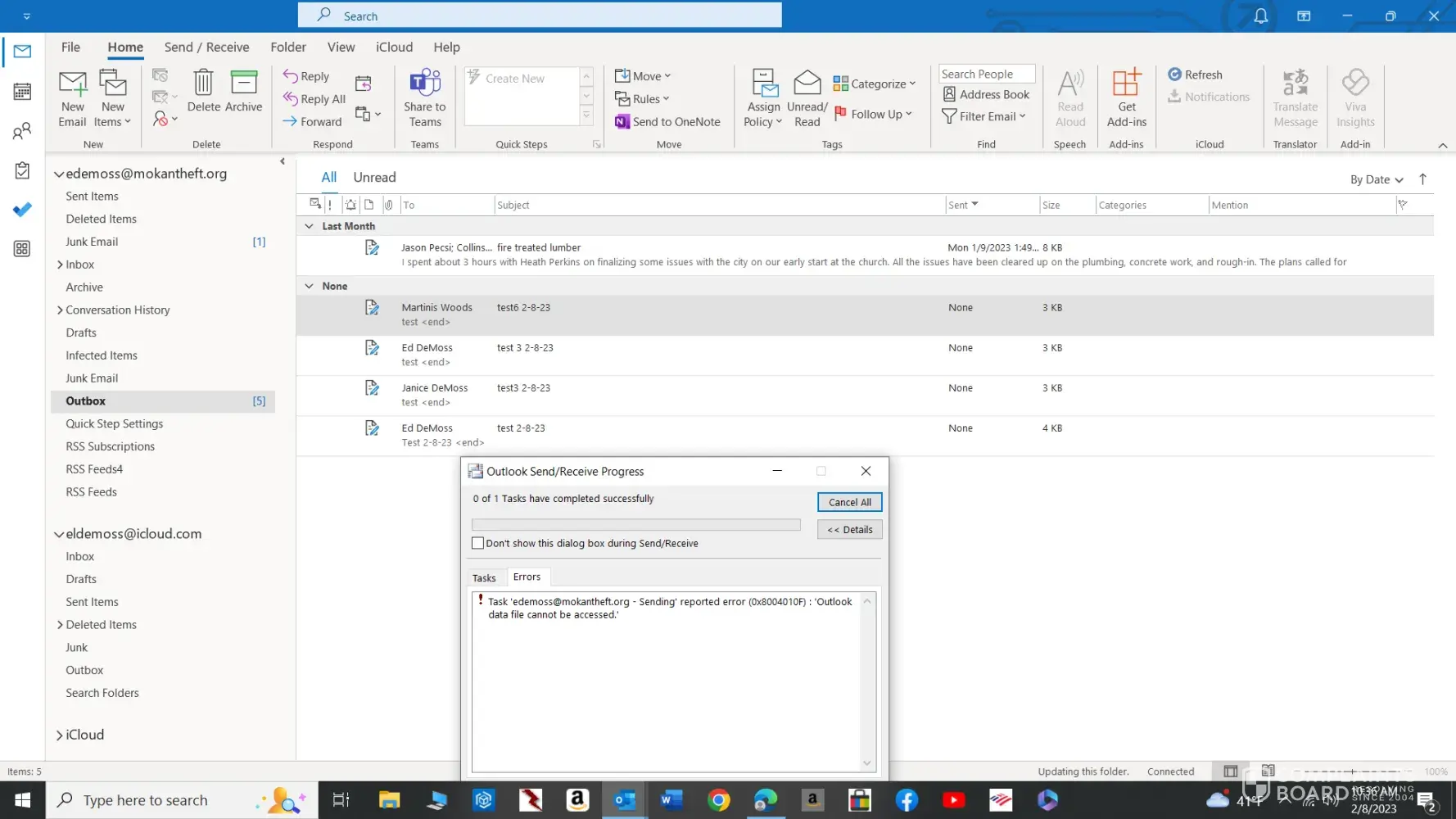This screenshot has height=819, width=1456.
Task: Expand the Conversation History folder
Action: [x=60, y=310]
